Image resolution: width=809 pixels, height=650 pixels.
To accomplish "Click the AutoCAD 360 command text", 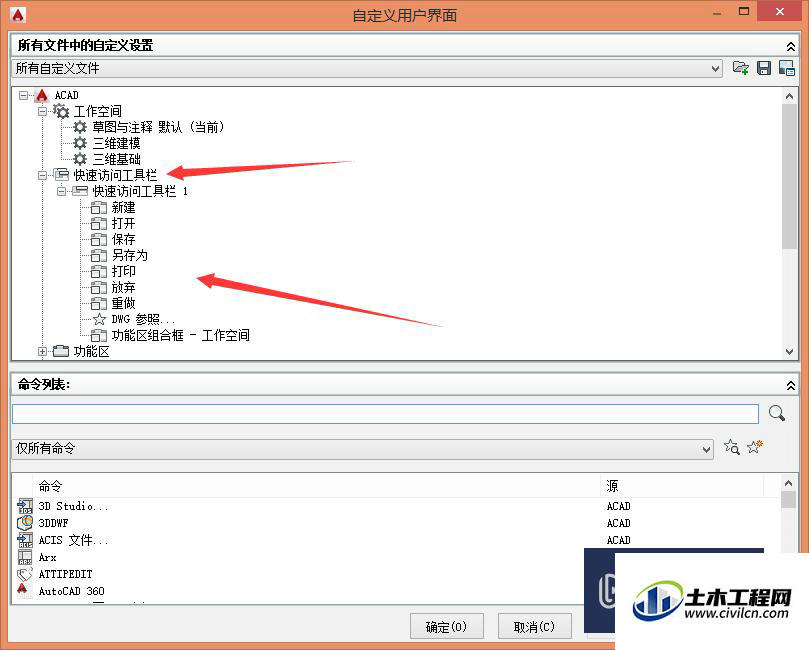I will point(72,591).
